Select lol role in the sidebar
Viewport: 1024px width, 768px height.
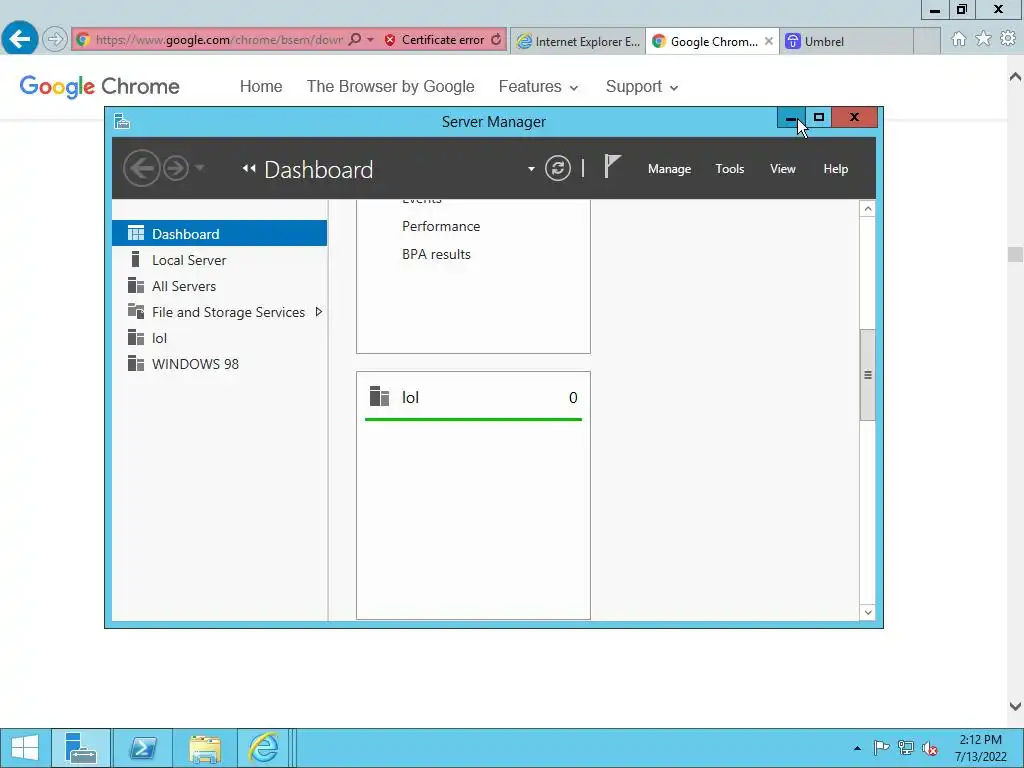(219, 338)
